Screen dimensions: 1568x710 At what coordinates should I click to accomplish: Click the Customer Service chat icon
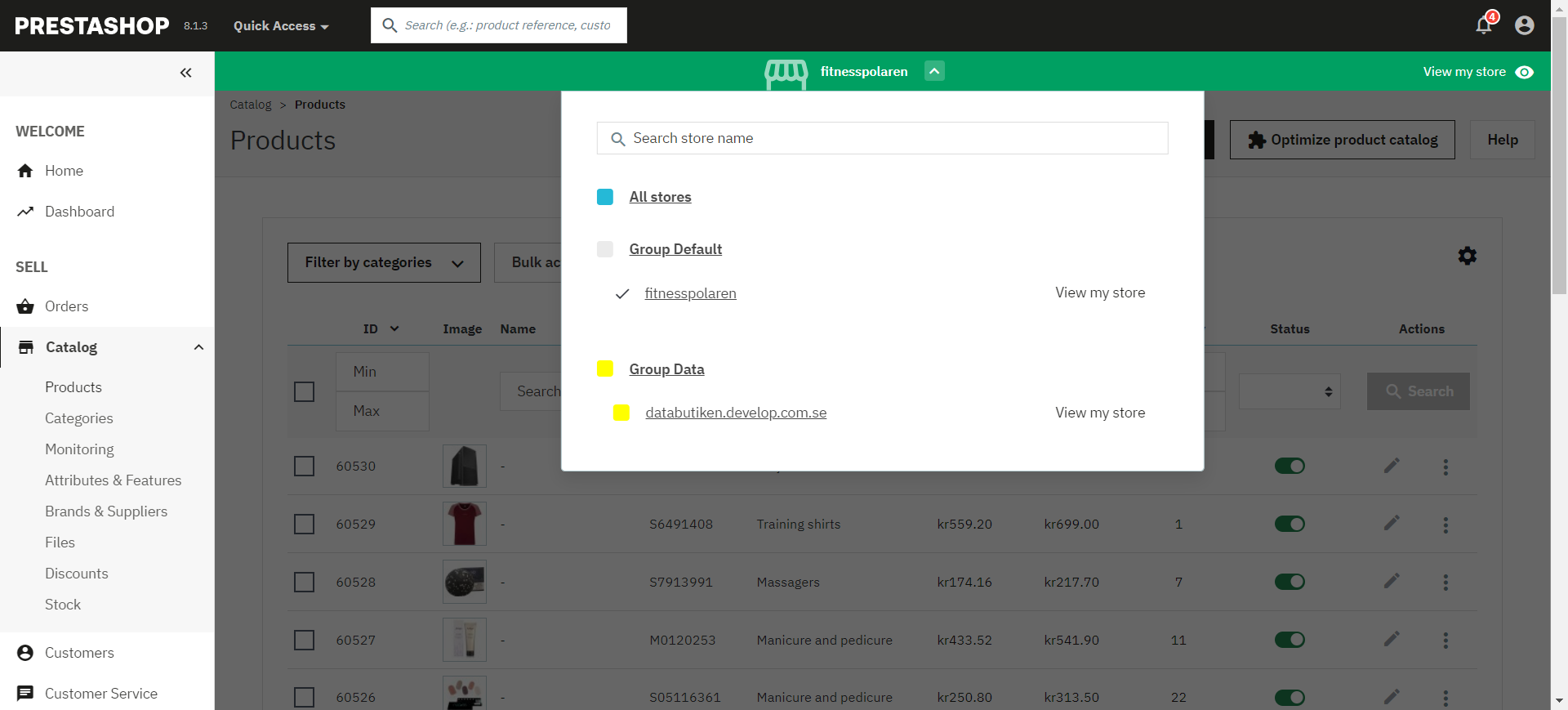coord(25,694)
